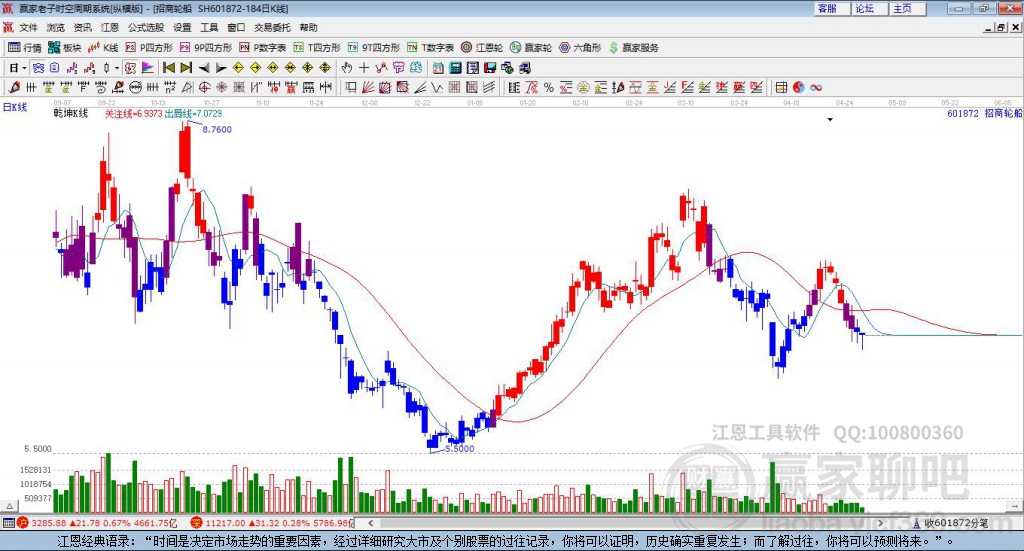
Task: Open the P数字表 tool
Action: (263, 48)
